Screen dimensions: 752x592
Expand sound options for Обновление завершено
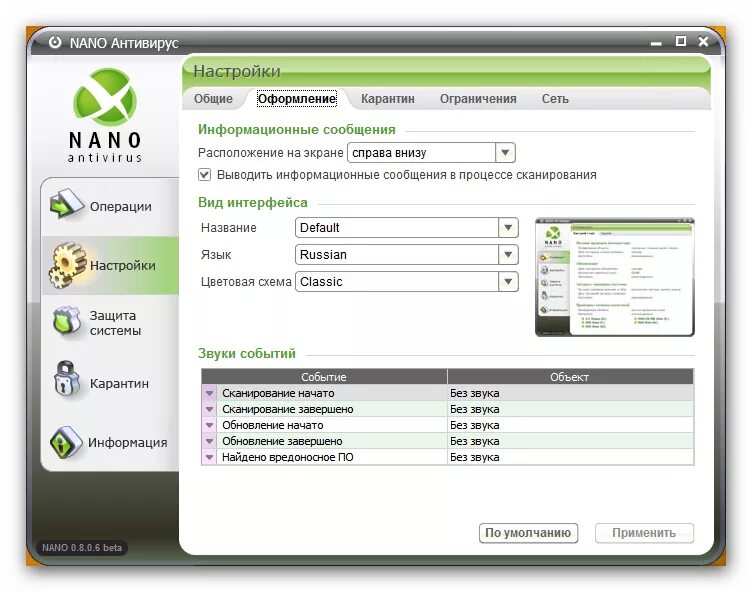[209, 441]
